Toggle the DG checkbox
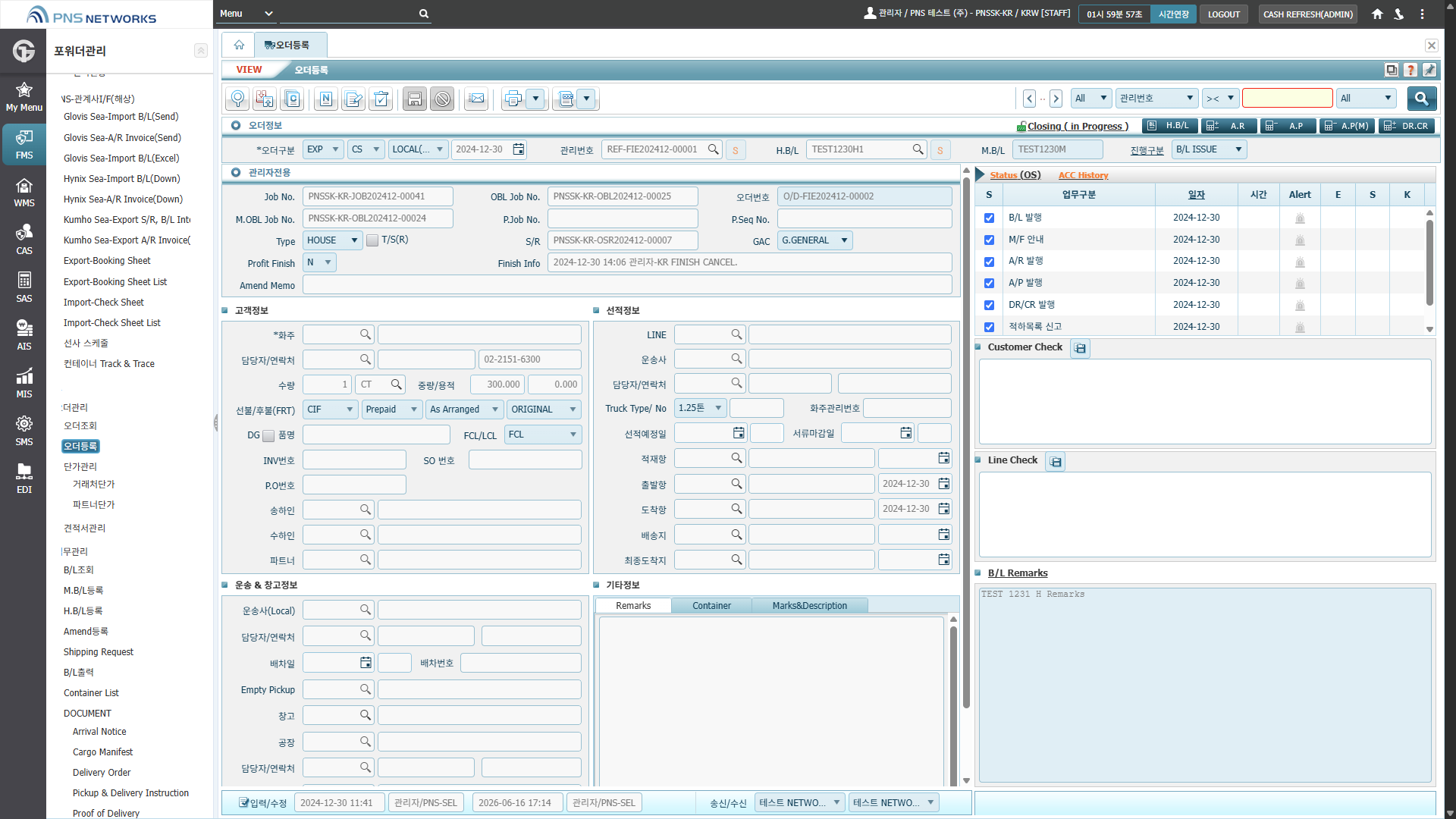The width and height of the screenshot is (1456, 819). point(268,435)
